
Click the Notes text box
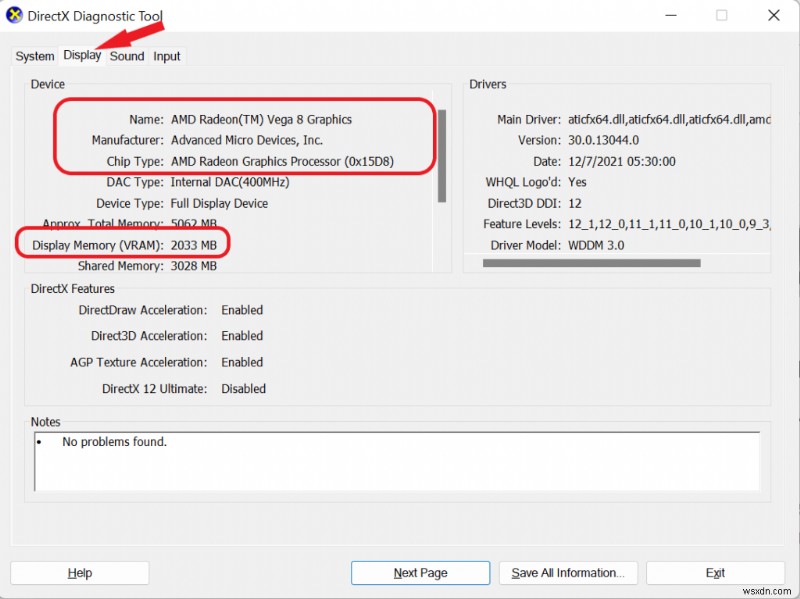pos(397,461)
